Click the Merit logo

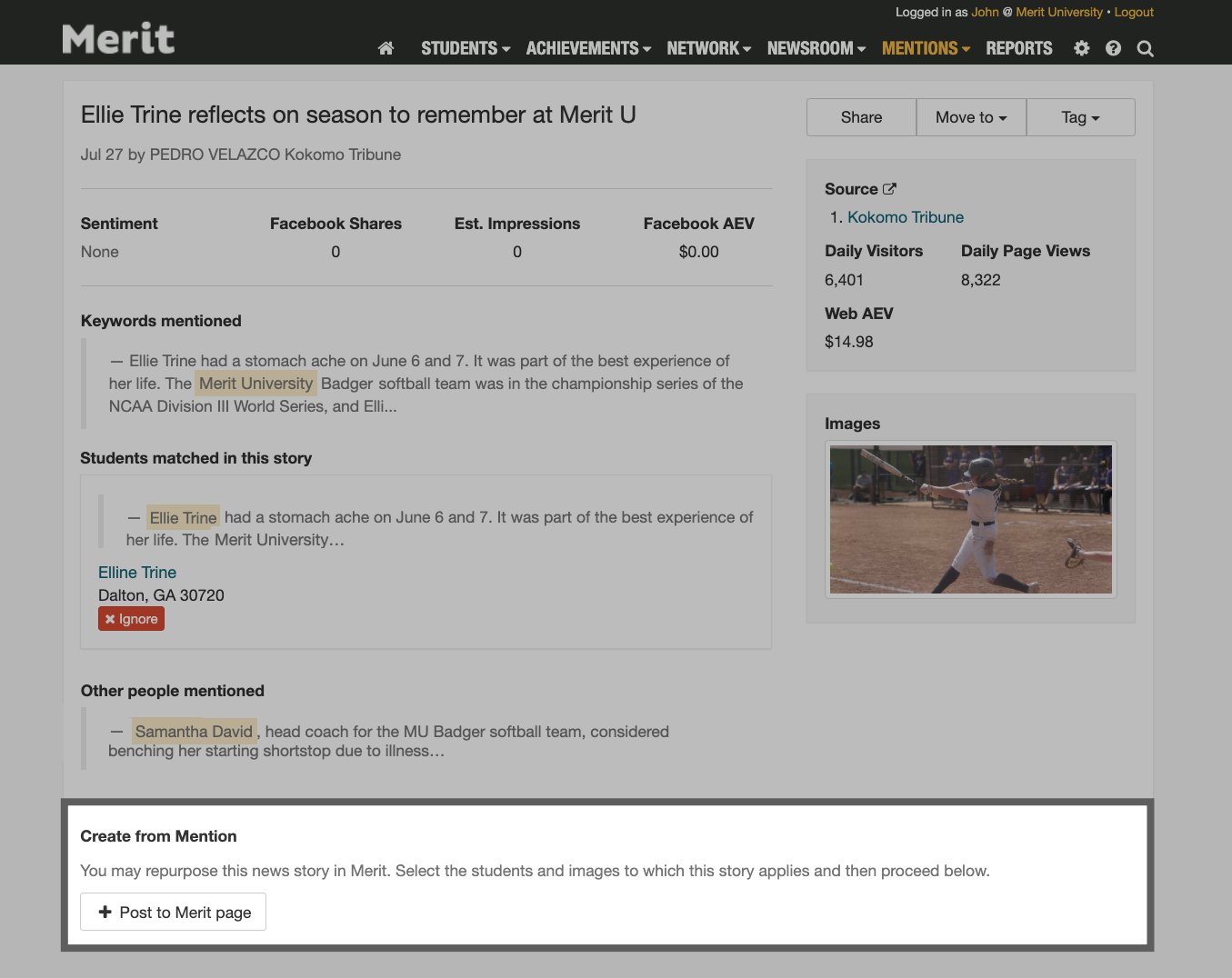tap(118, 39)
